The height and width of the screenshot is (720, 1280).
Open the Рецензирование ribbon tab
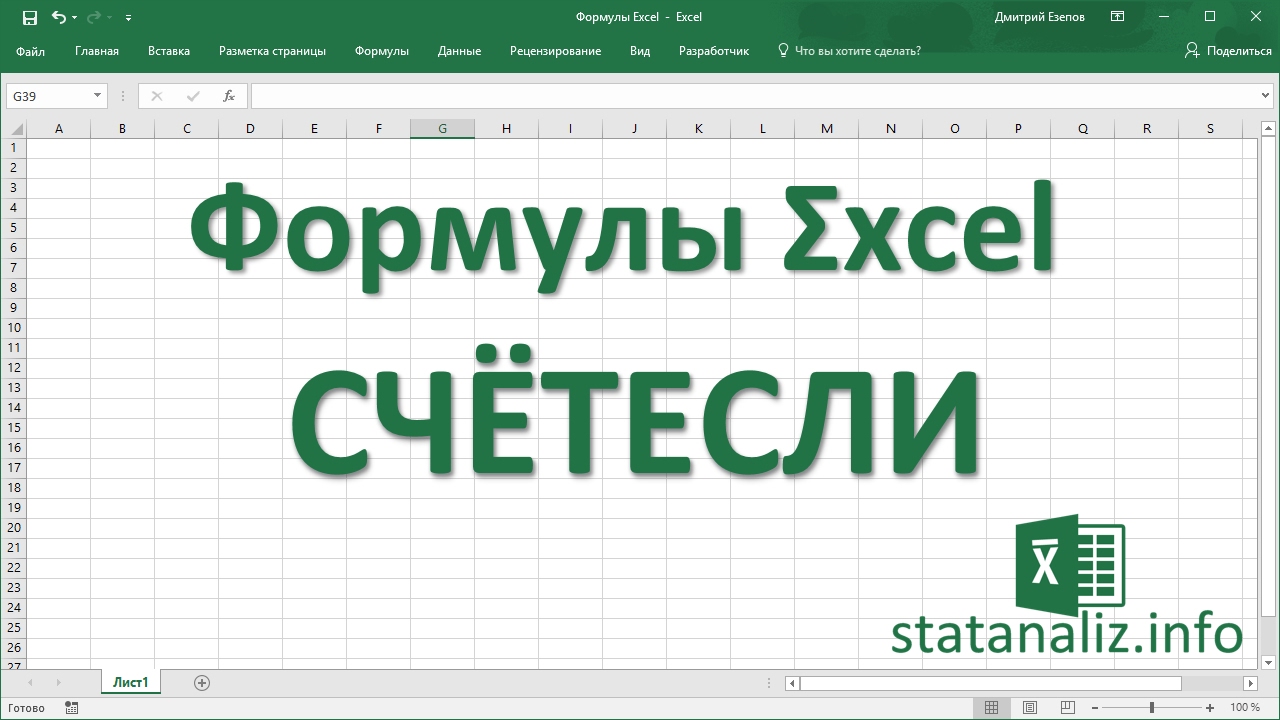pos(555,51)
